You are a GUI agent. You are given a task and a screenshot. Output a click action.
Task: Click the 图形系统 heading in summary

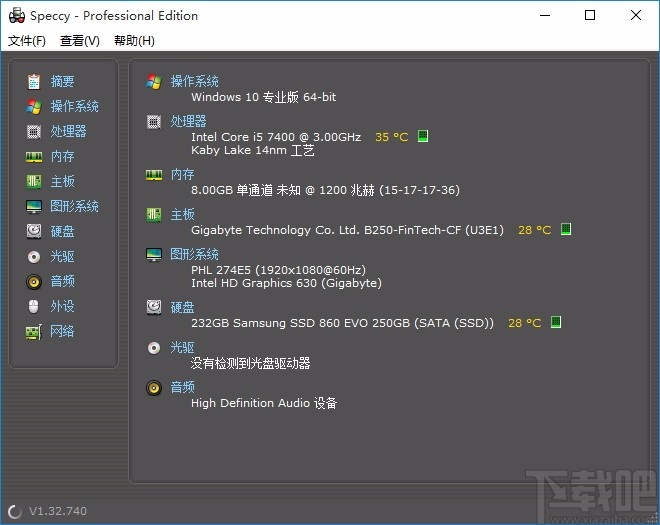(x=194, y=254)
